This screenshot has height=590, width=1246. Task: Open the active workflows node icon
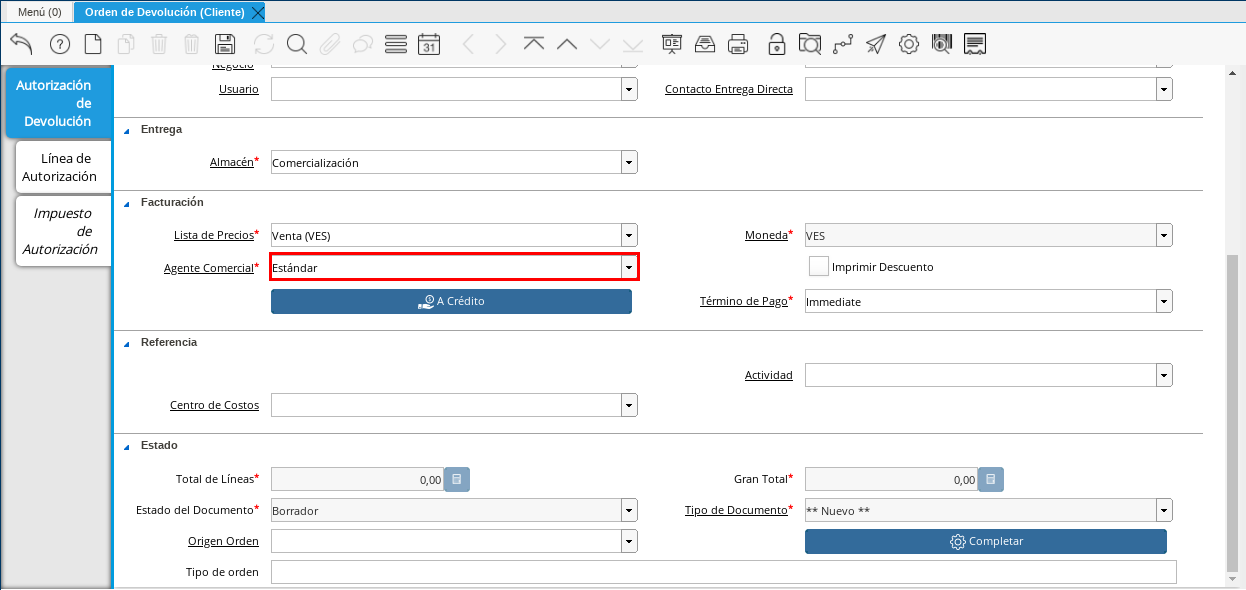pos(843,44)
